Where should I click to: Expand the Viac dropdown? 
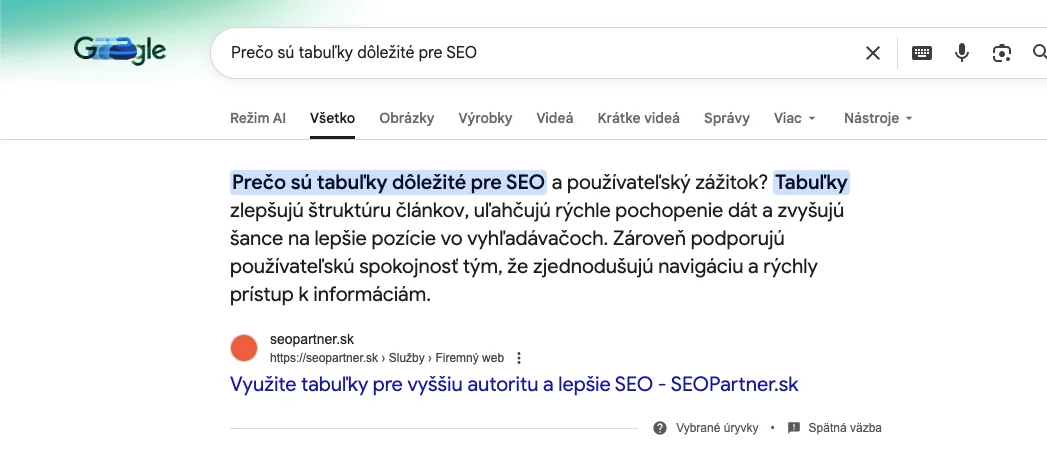coord(795,118)
